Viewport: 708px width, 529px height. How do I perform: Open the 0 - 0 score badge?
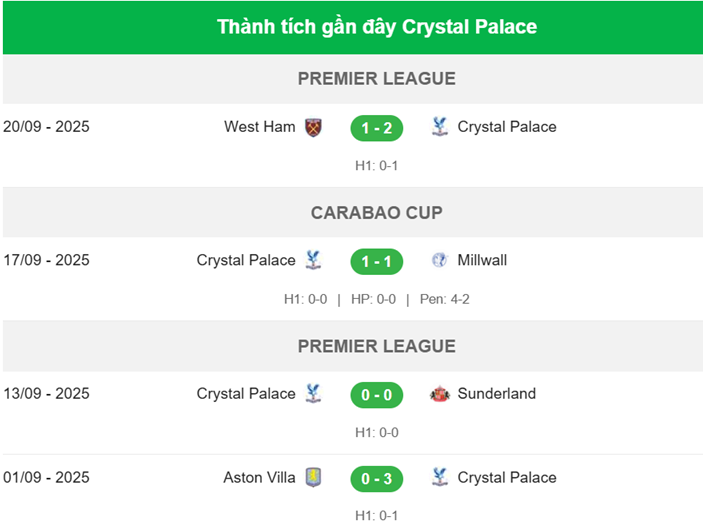(x=376, y=395)
